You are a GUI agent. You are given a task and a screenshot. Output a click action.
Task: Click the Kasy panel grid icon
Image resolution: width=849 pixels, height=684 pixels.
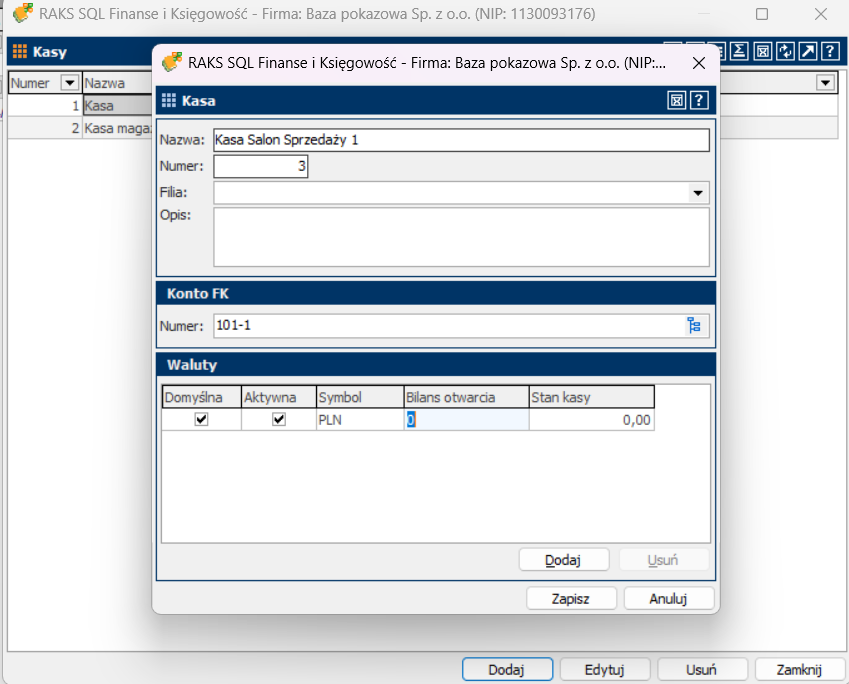tap(20, 51)
